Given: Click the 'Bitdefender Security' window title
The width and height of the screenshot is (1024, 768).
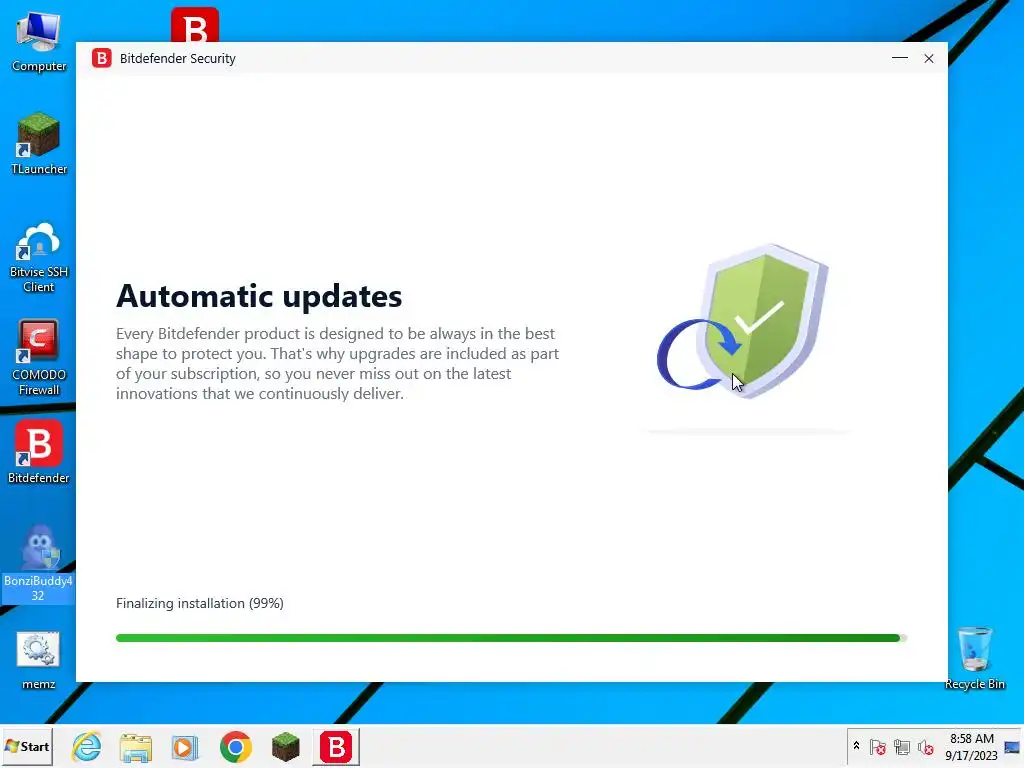Looking at the screenshot, I should pos(178,58).
